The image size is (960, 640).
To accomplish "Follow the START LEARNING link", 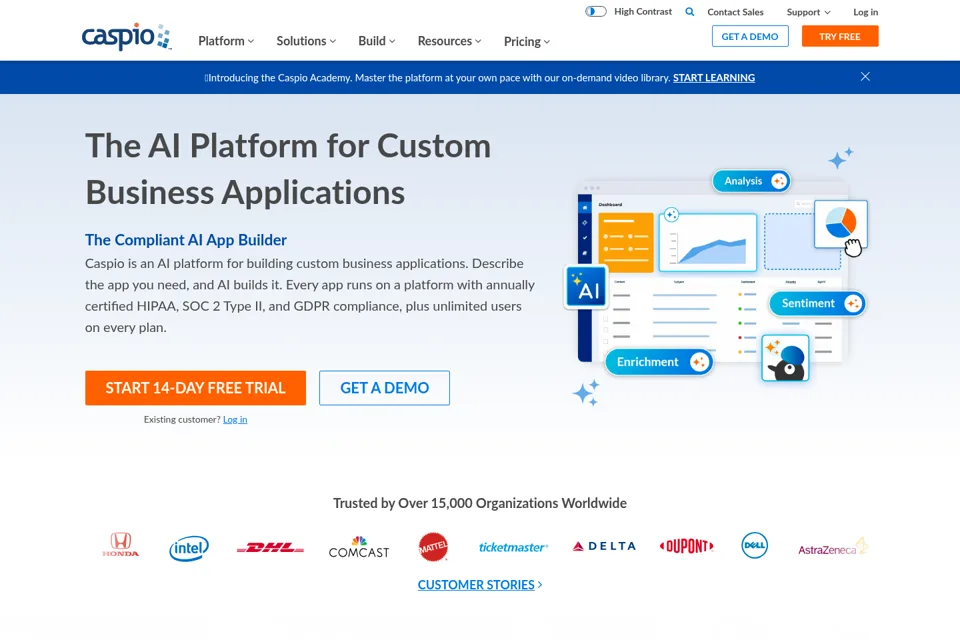I will point(714,78).
